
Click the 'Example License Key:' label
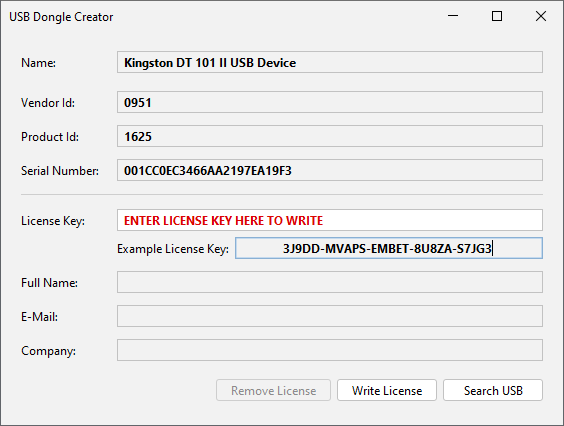pos(173,249)
